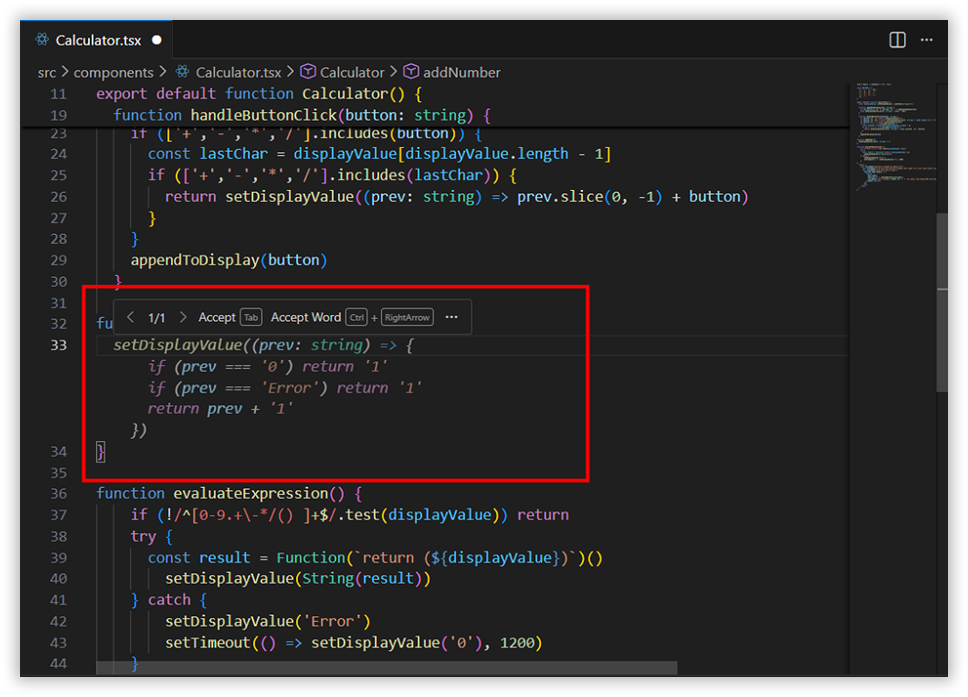Click line number 29 in the gutter

tap(59, 261)
